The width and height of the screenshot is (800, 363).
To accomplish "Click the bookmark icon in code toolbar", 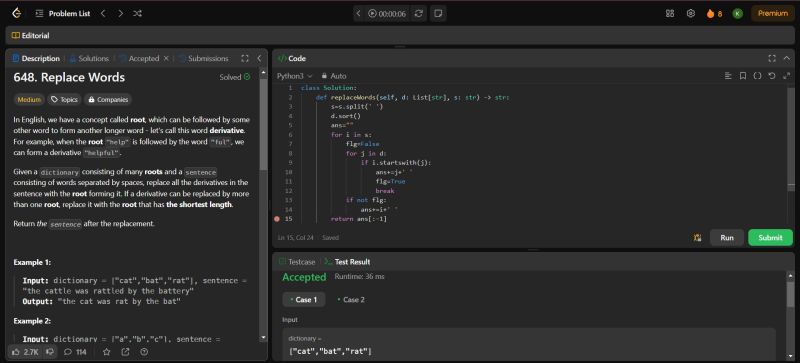I will [x=743, y=76].
